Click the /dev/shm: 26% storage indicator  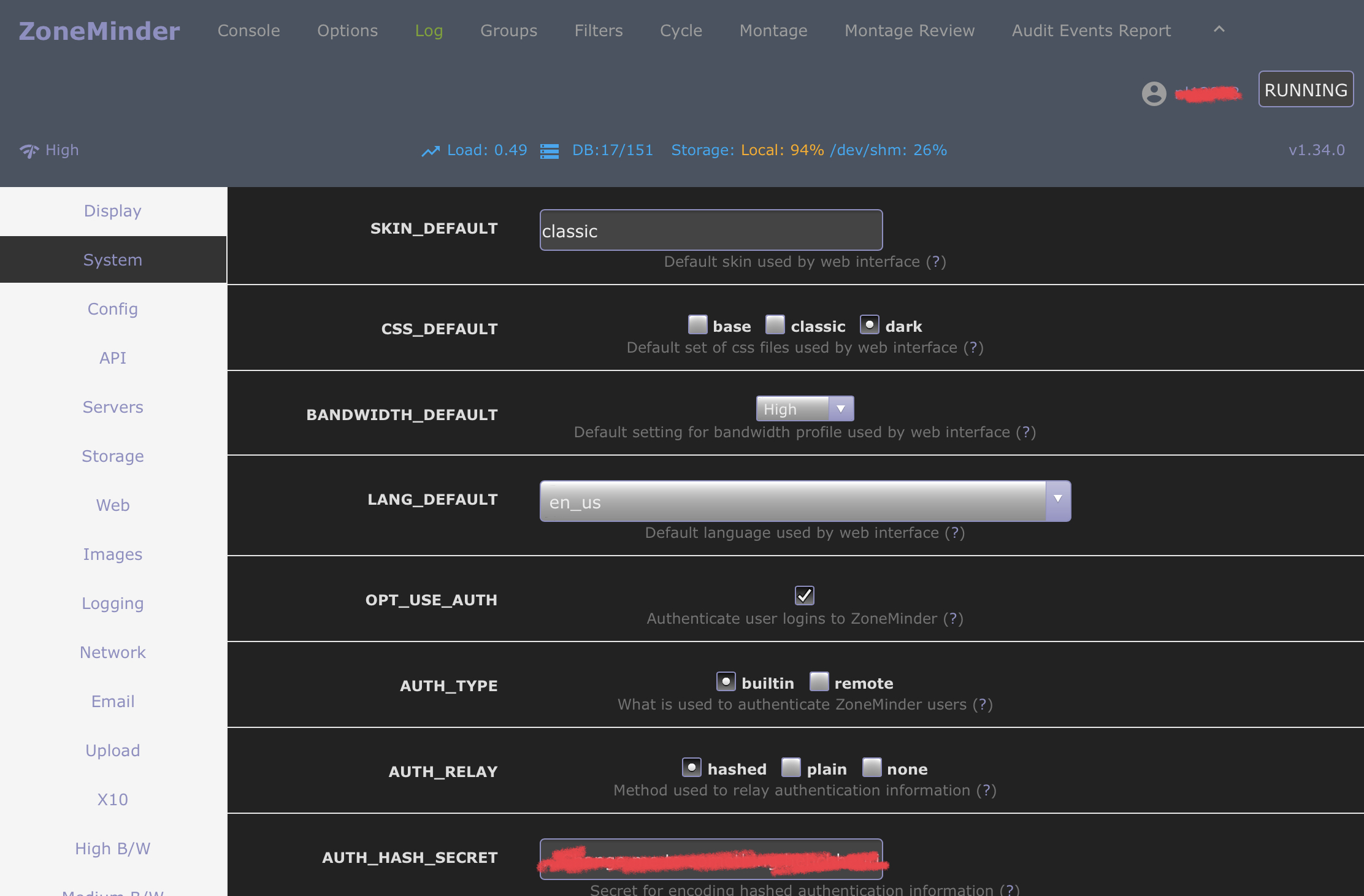point(888,150)
